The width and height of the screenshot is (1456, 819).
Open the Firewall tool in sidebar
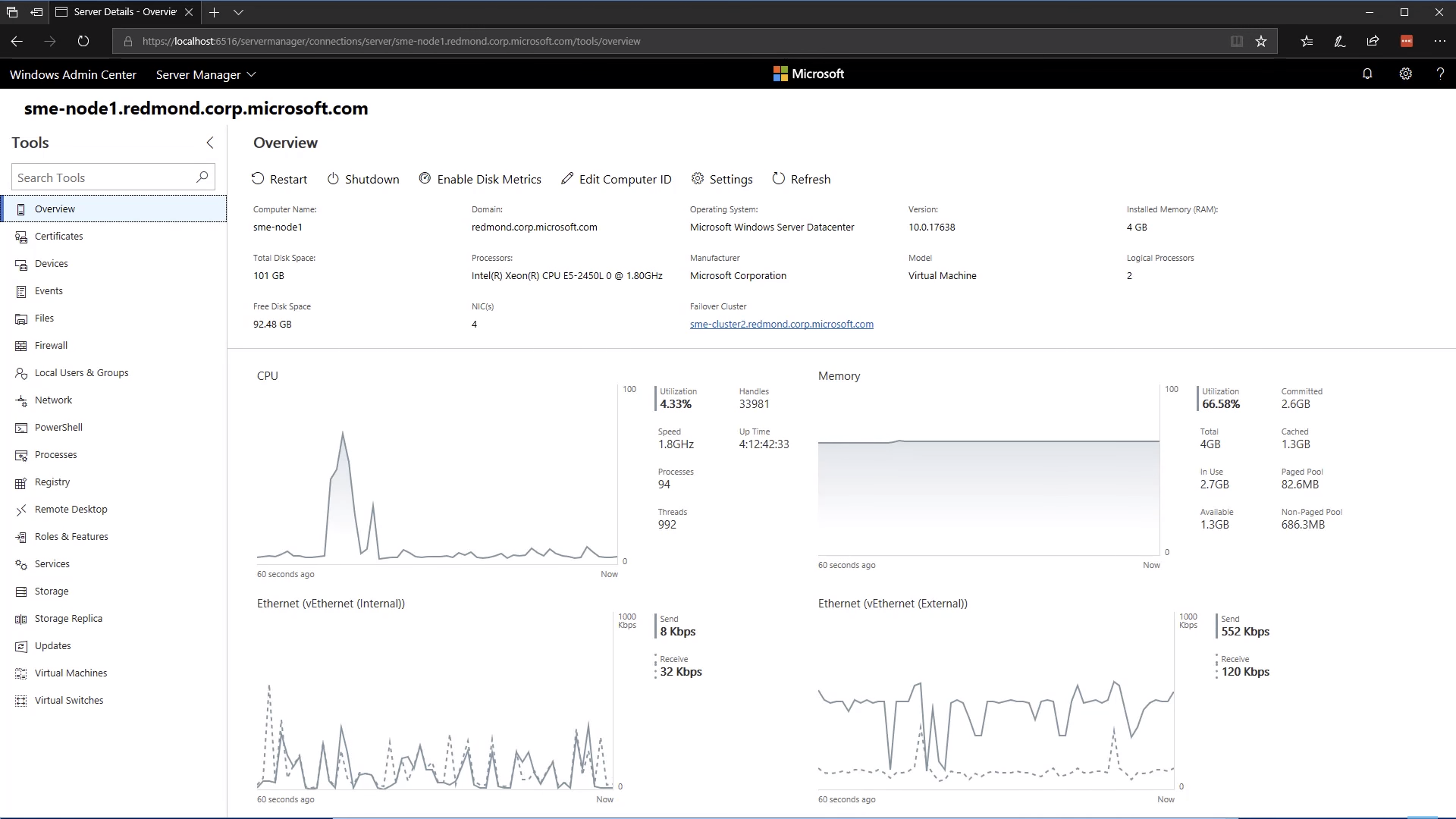[51, 345]
